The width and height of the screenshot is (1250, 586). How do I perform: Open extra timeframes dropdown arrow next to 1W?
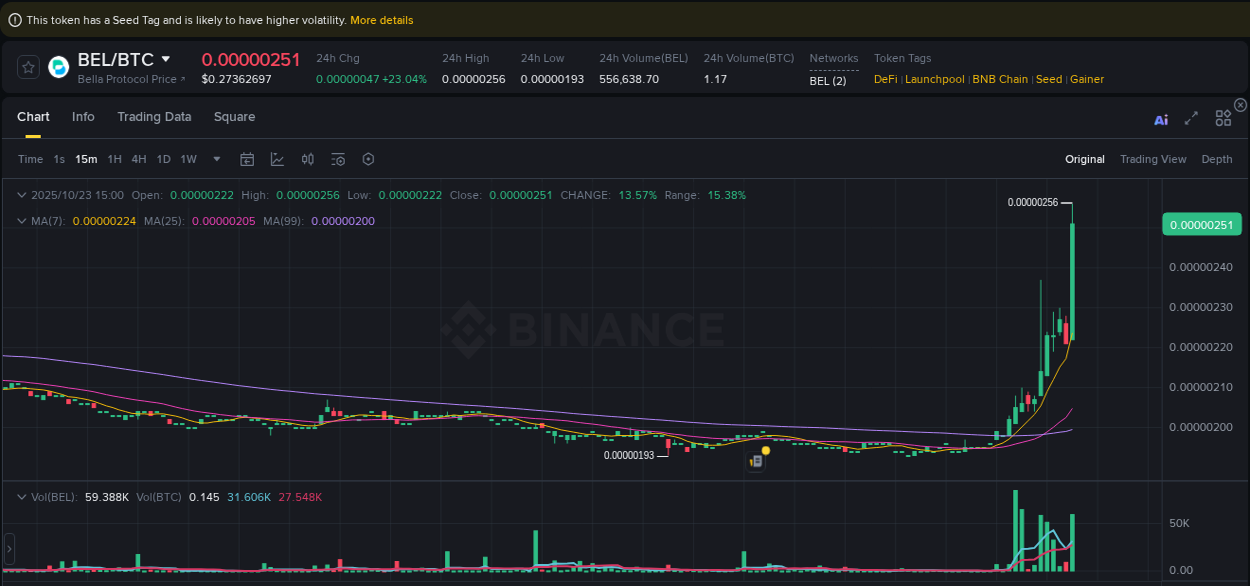point(216,159)
